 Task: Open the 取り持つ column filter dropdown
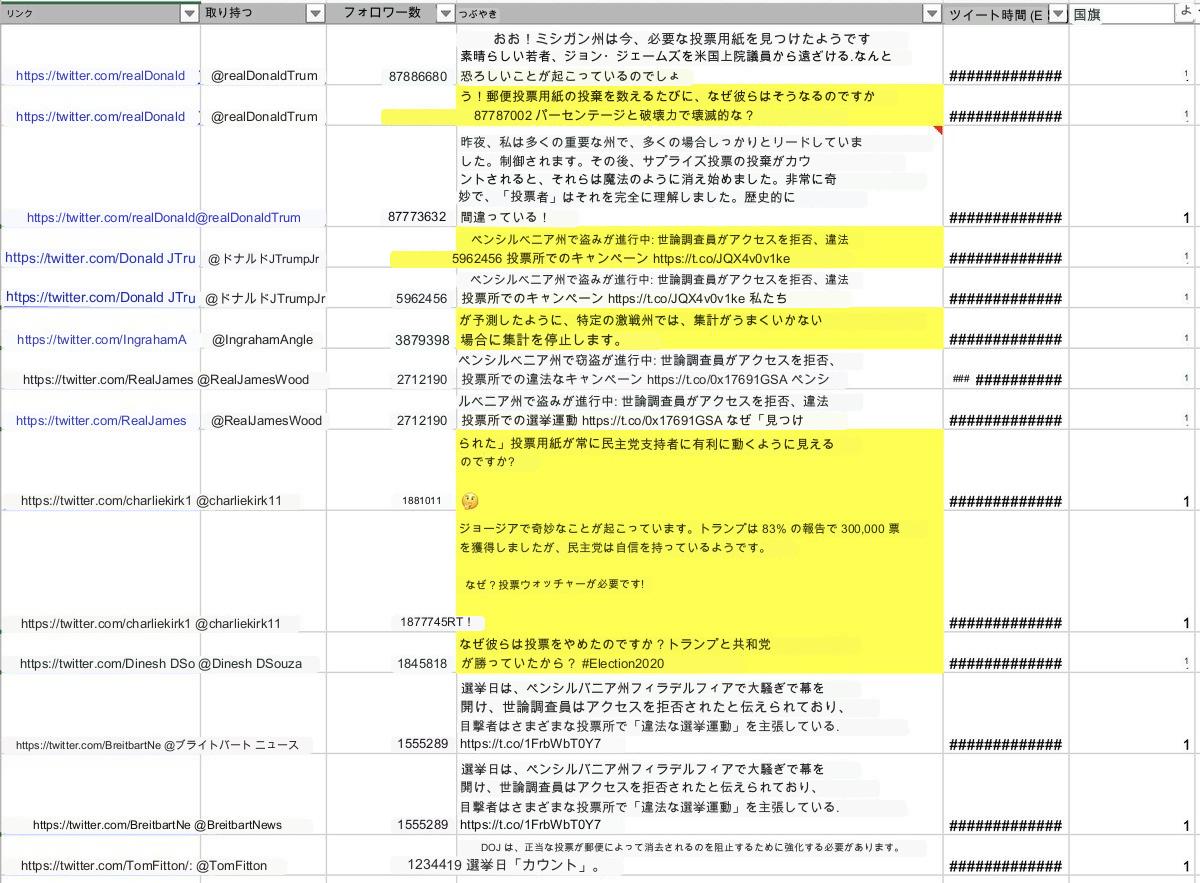[x=315, y=13]
